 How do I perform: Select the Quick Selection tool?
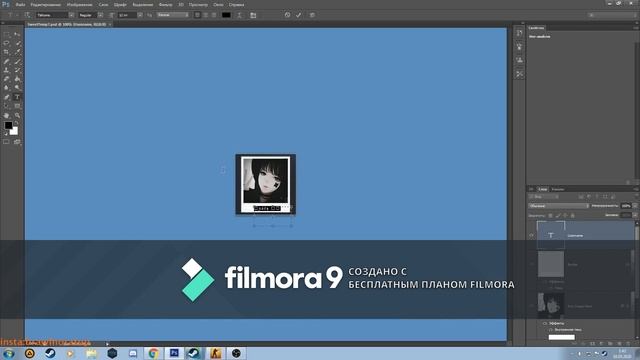click(x=17, y=43)
